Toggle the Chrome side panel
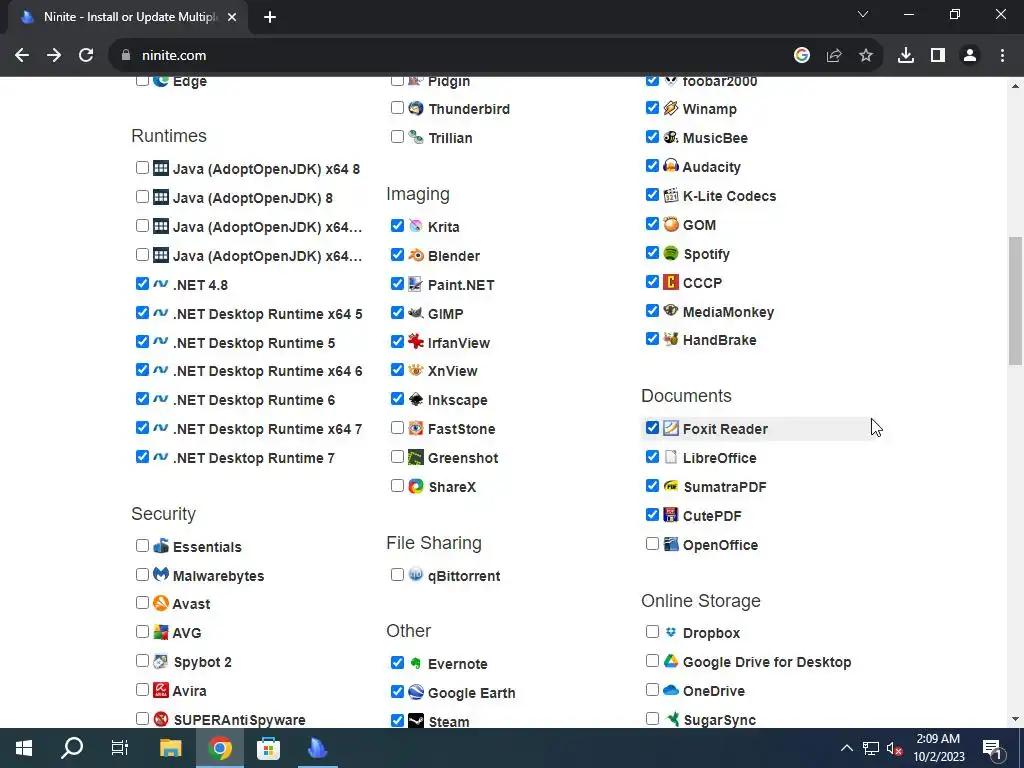 pyautogui.click(x=938, y=56)
